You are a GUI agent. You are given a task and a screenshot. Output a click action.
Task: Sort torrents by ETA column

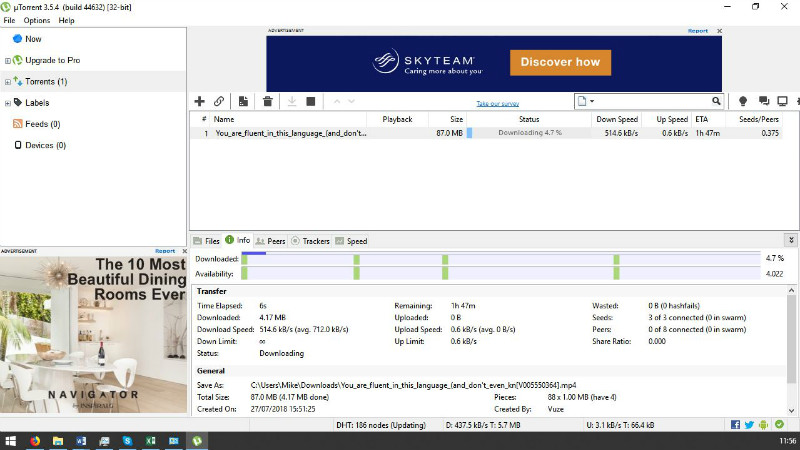pos(708,119)
